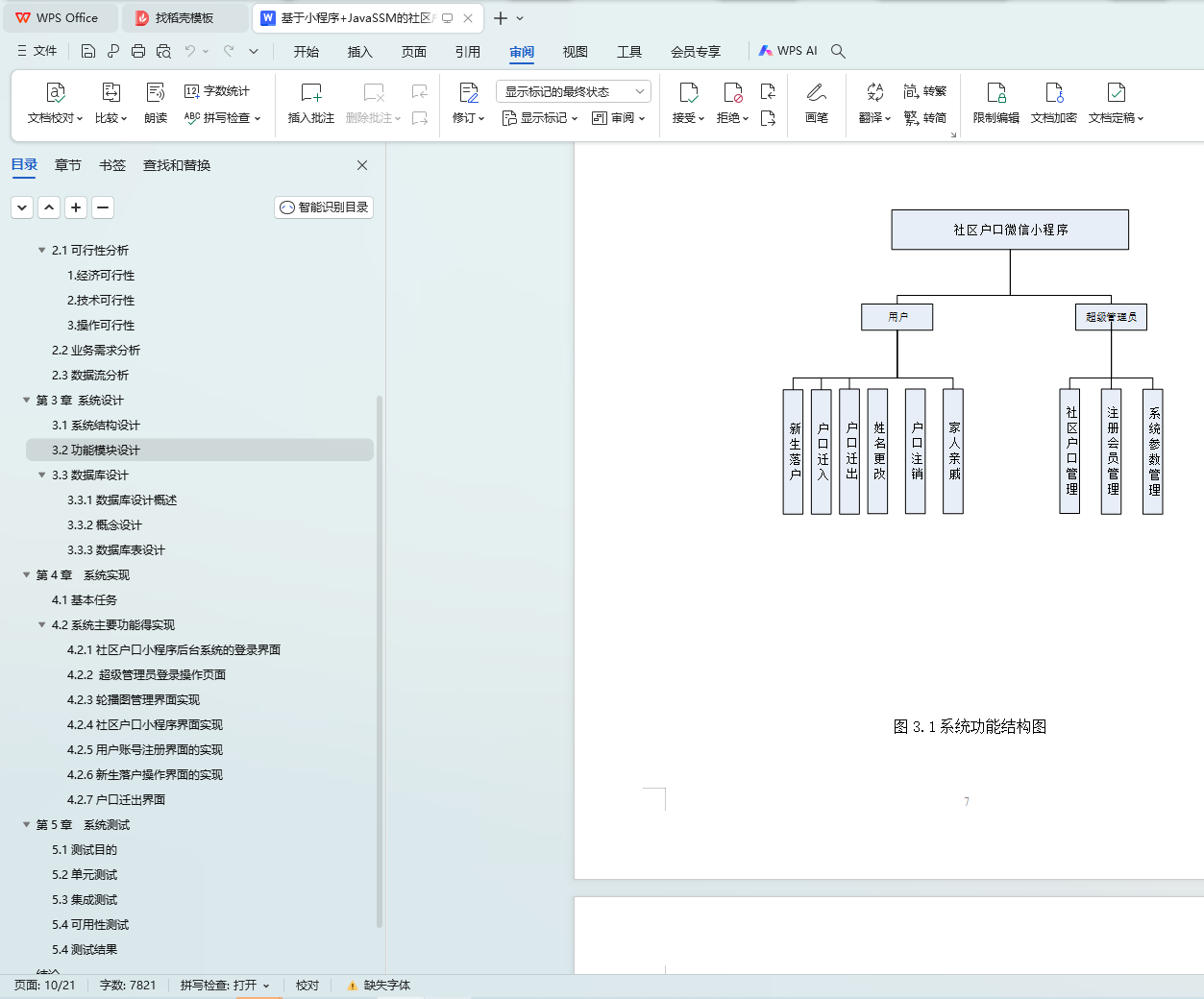Switch to the WPS Office home tab
The image size is (1204, 999).
tap(60, 18)
